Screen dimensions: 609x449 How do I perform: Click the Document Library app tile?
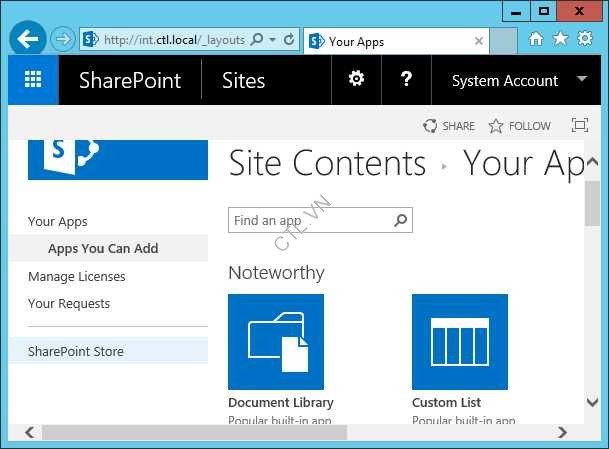pos(276,341)
